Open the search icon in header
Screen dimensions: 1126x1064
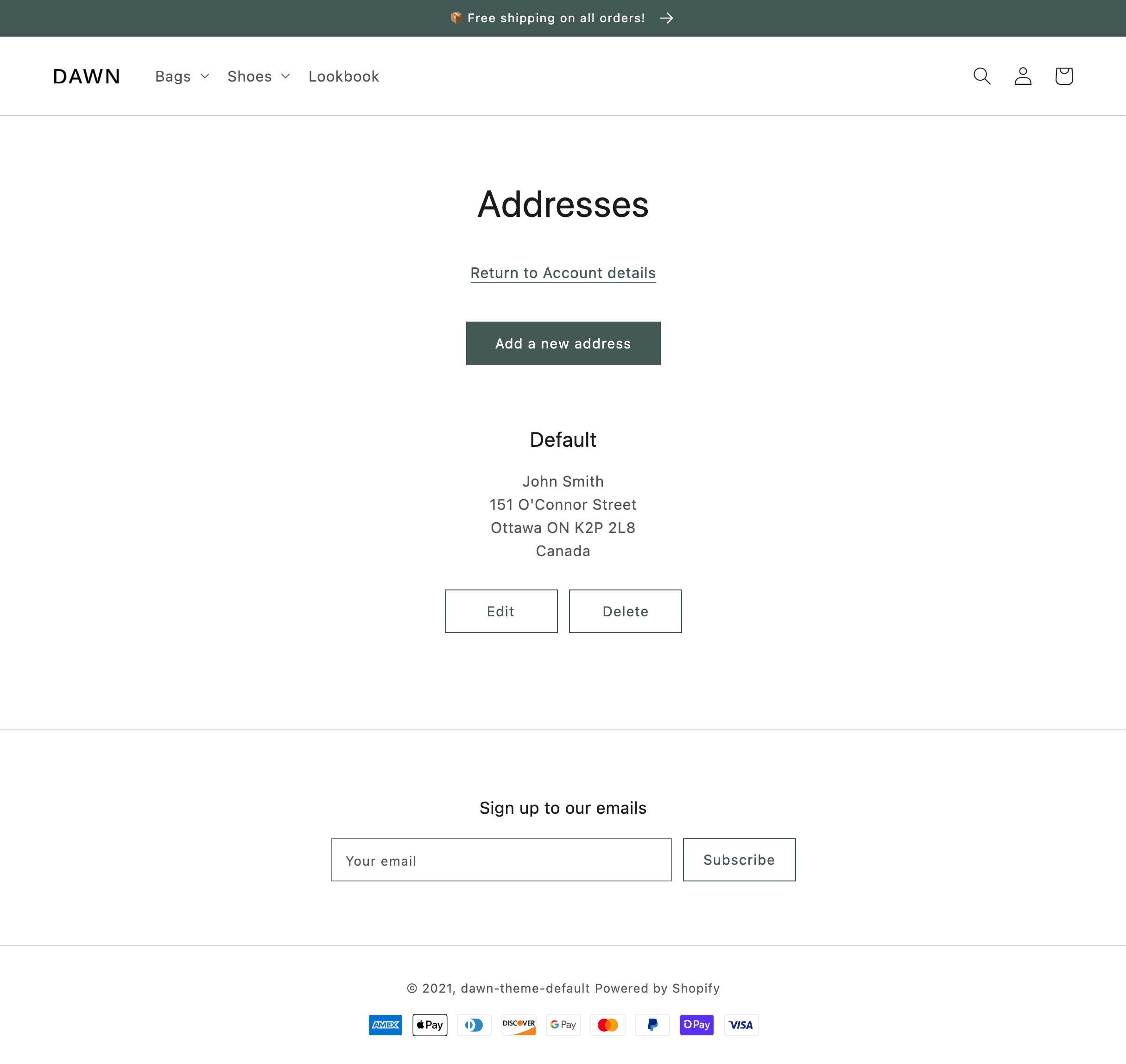[981, 76]
